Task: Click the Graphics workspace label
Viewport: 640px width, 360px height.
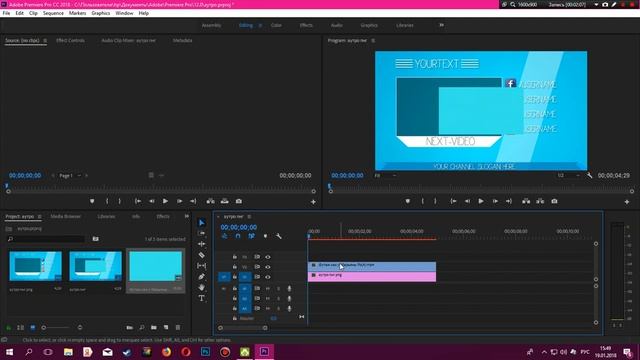Action: (369, 25)
